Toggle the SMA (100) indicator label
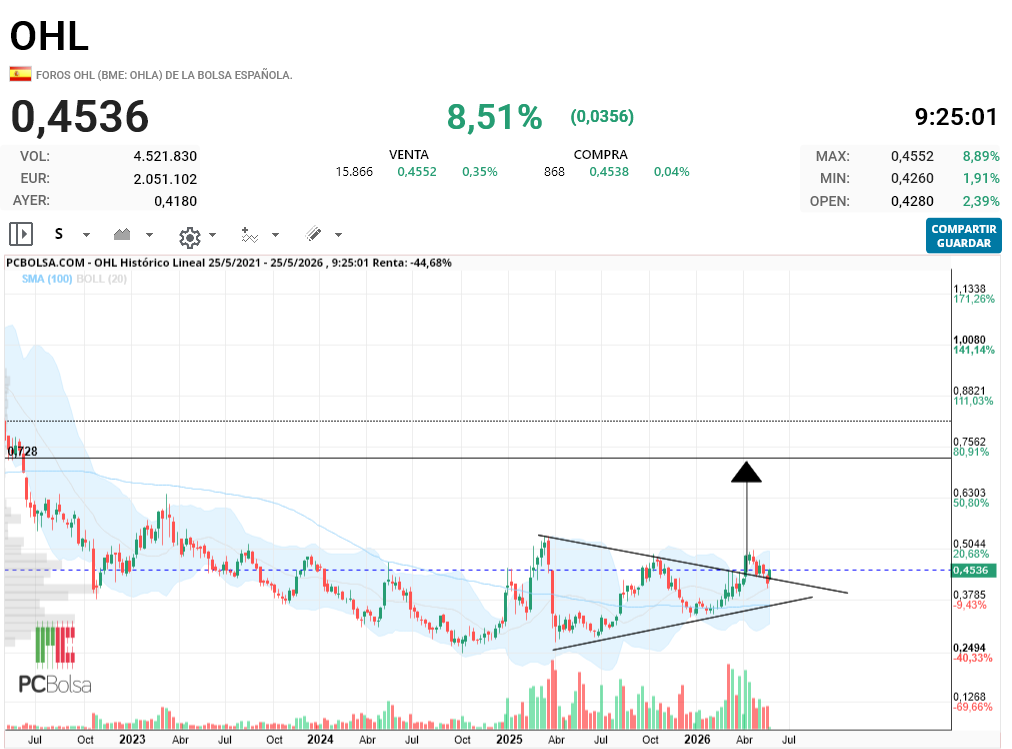The height and width of the screenshot is (749, 1012). click(47, 279)
